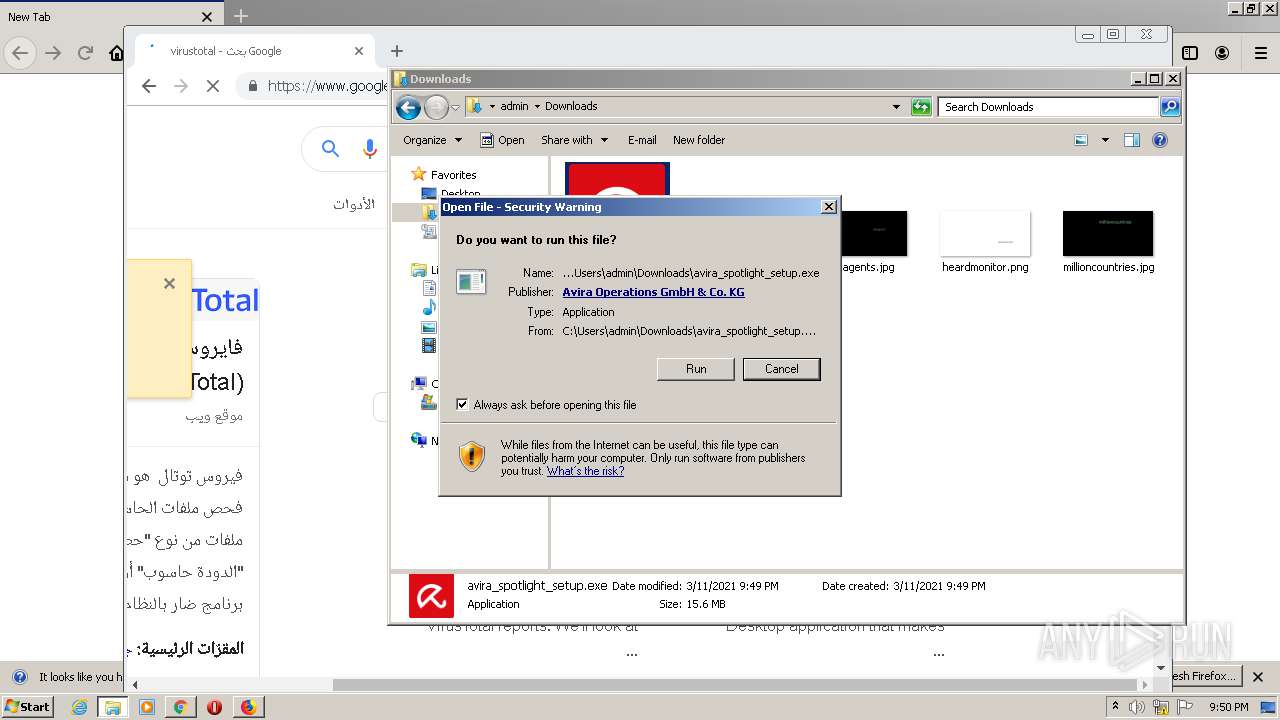
Task: Click the Google voice search microphone
Action: pos(370,149)
